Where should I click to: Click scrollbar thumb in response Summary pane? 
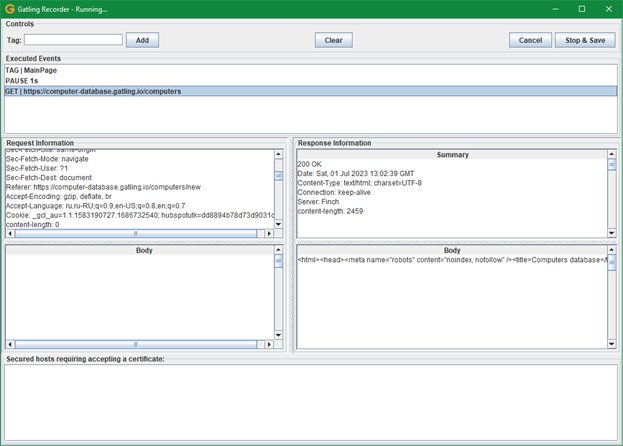coord(612,164)
